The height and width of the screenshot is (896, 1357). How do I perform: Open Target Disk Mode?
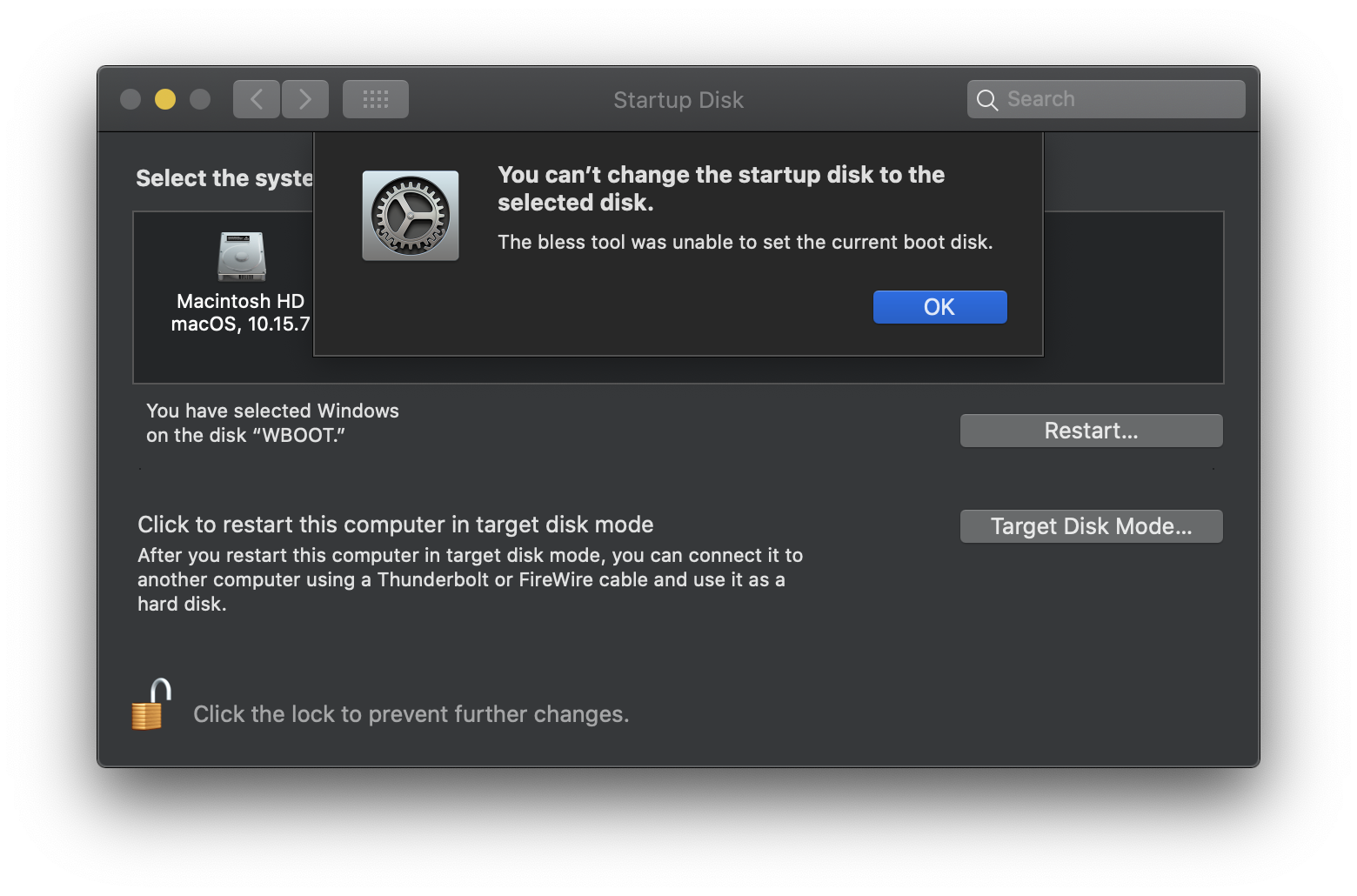point(1091,525)
